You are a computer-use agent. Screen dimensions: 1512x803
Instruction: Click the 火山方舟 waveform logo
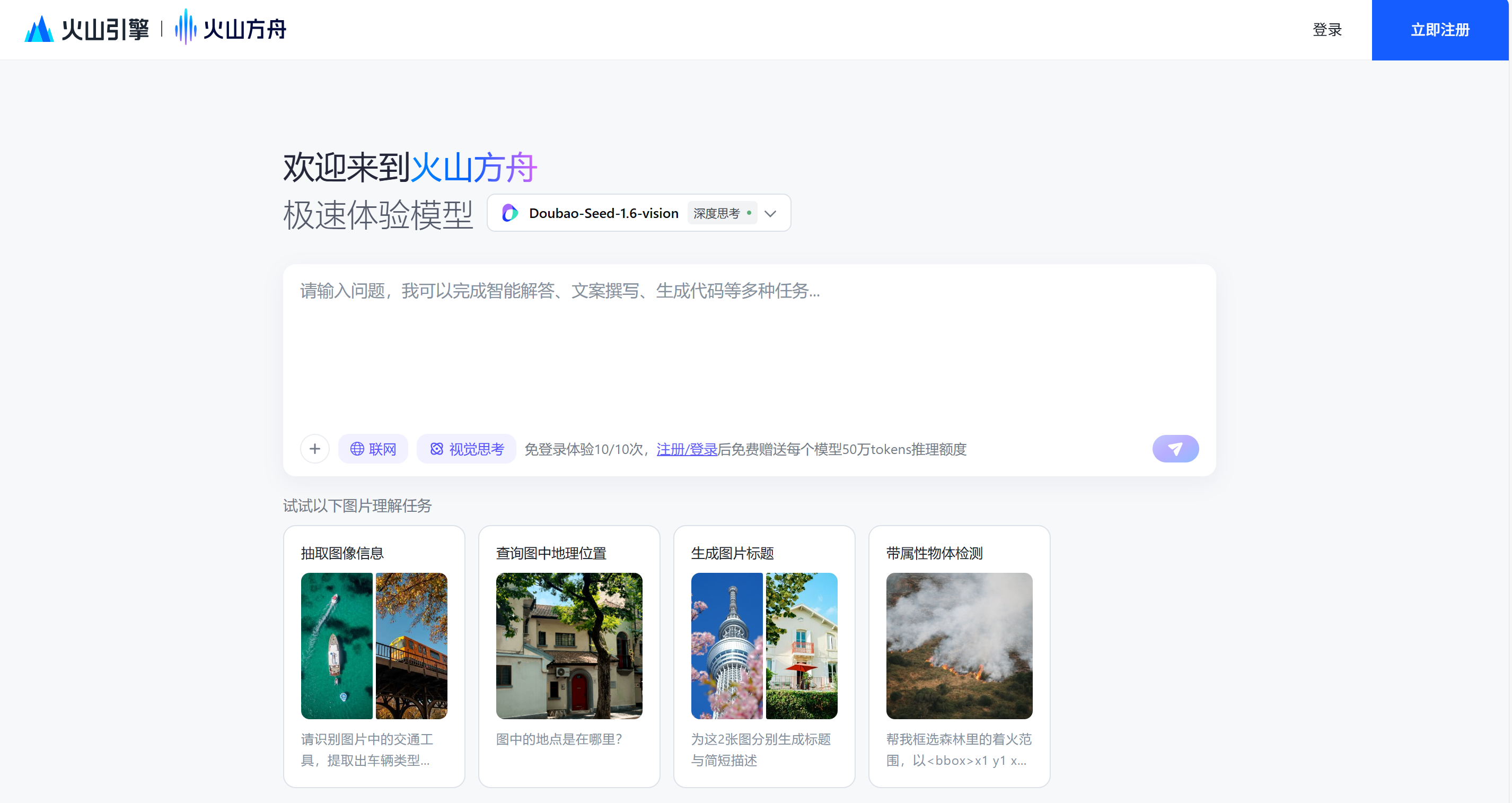186,28
